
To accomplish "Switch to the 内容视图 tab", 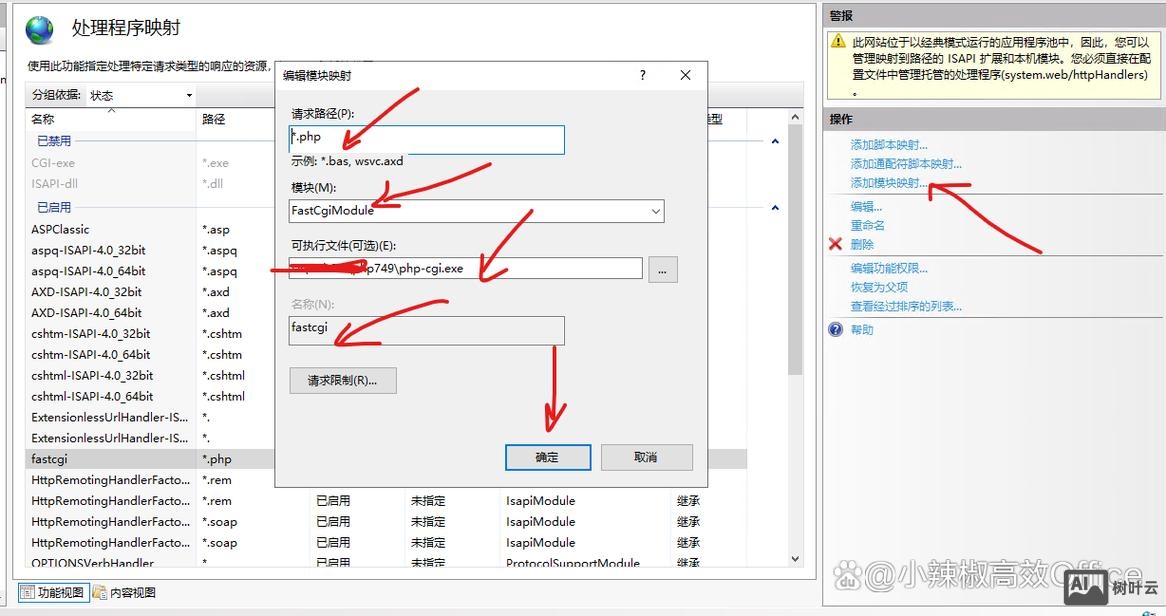I will pyautogui.click(x=125, y=592).
